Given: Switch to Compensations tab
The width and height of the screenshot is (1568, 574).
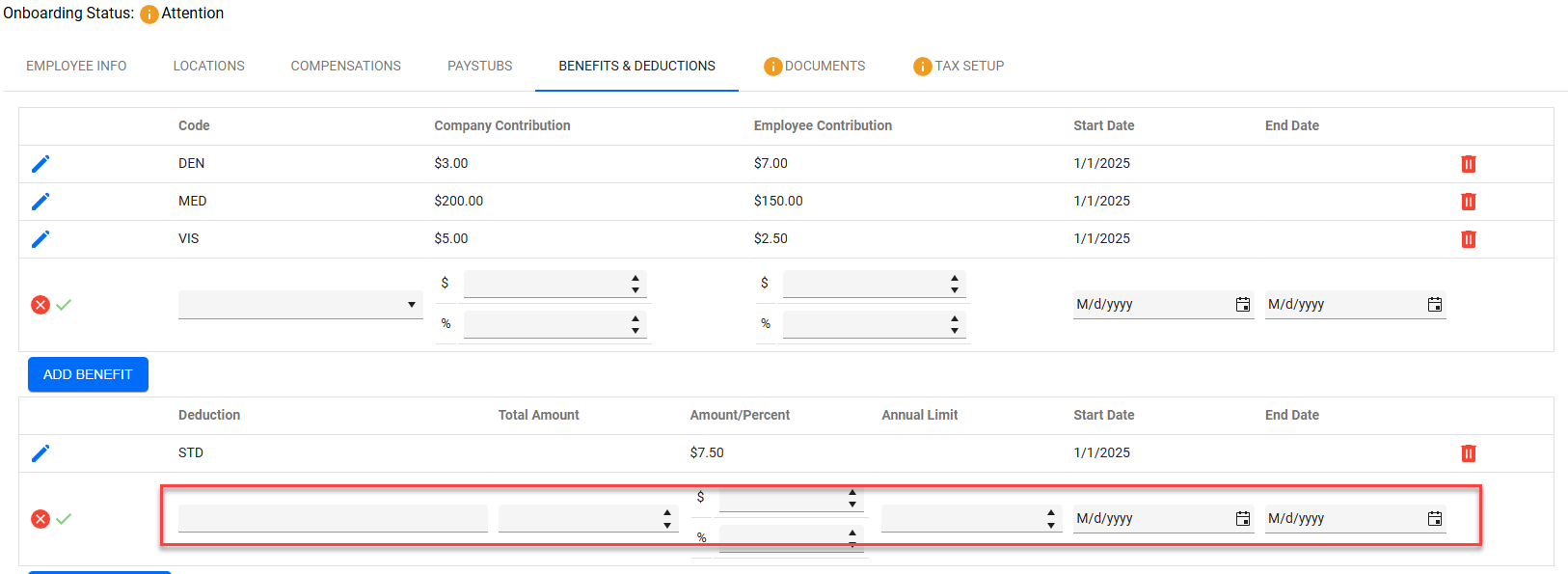Looking at the screenshot, I should pos(346,67).
